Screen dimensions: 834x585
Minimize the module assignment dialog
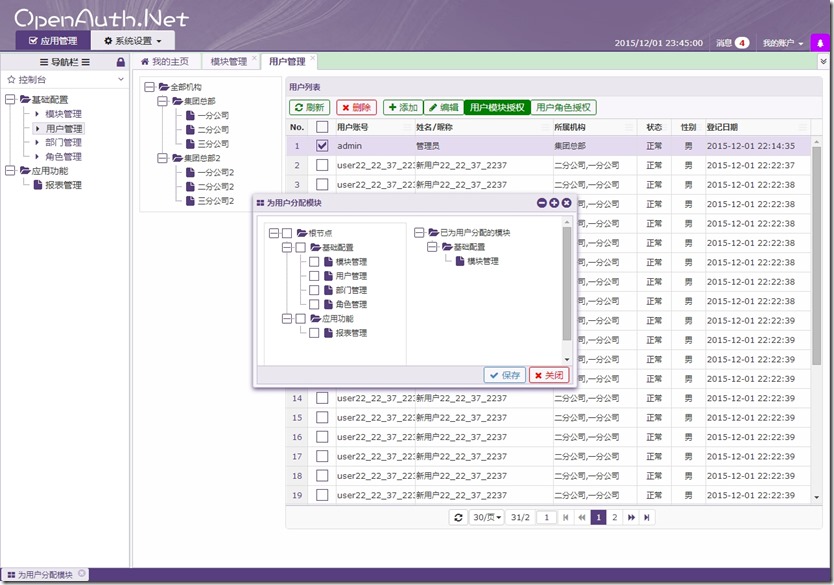pyautogui.click(x=542, y=203)
